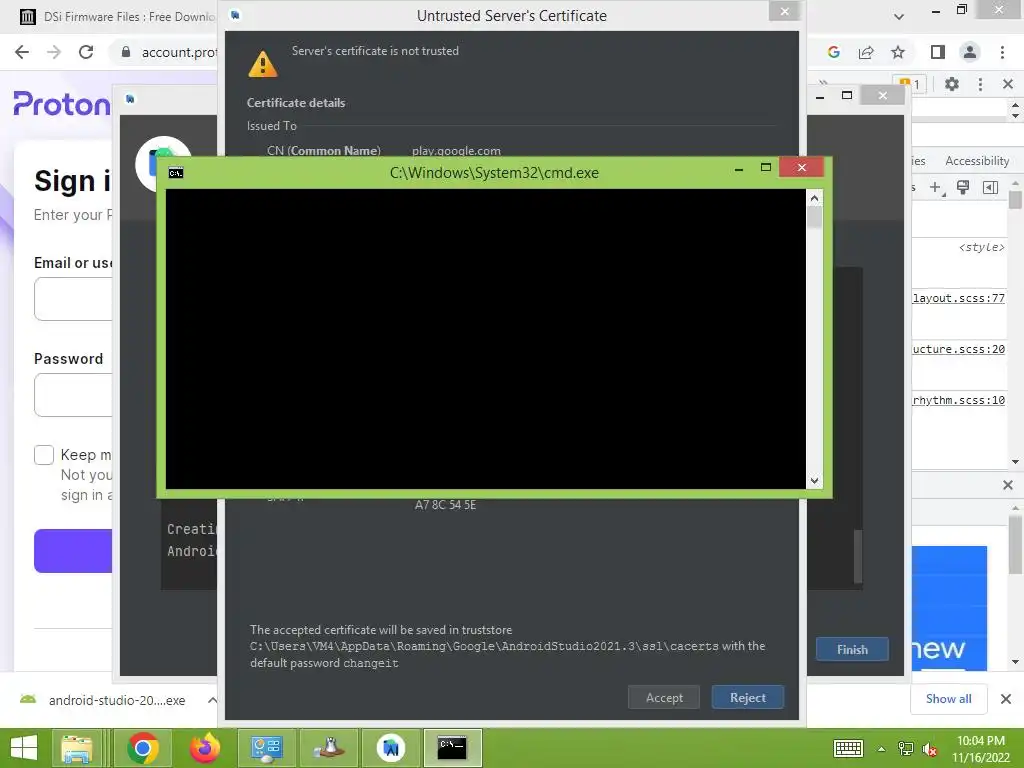This screenshot has height=768, width=1024.
Task: Click the Google icon in Chrome address bar
Action: click(x=833, y=52)
